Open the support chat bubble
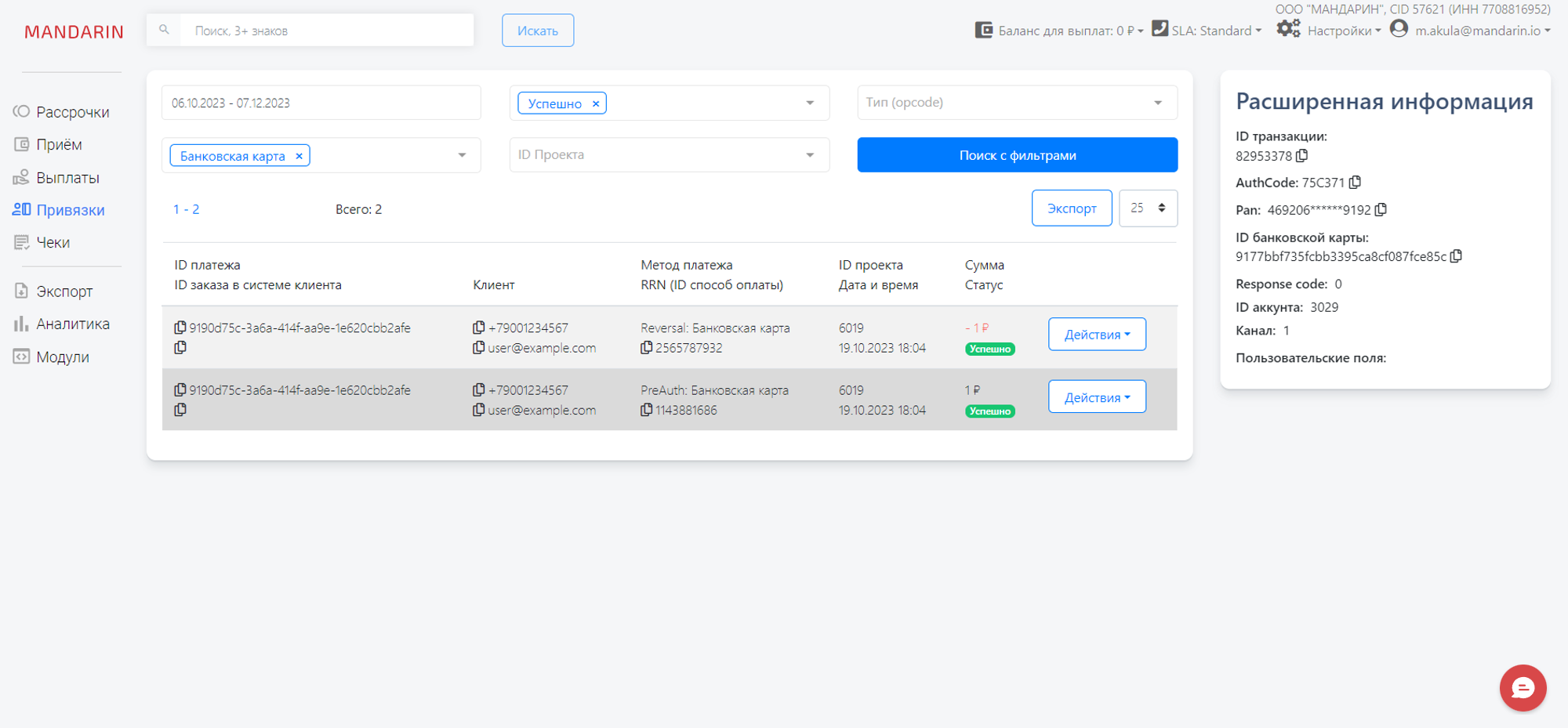The width and height of the screenshot is (1568, 728). (1523, 688)
